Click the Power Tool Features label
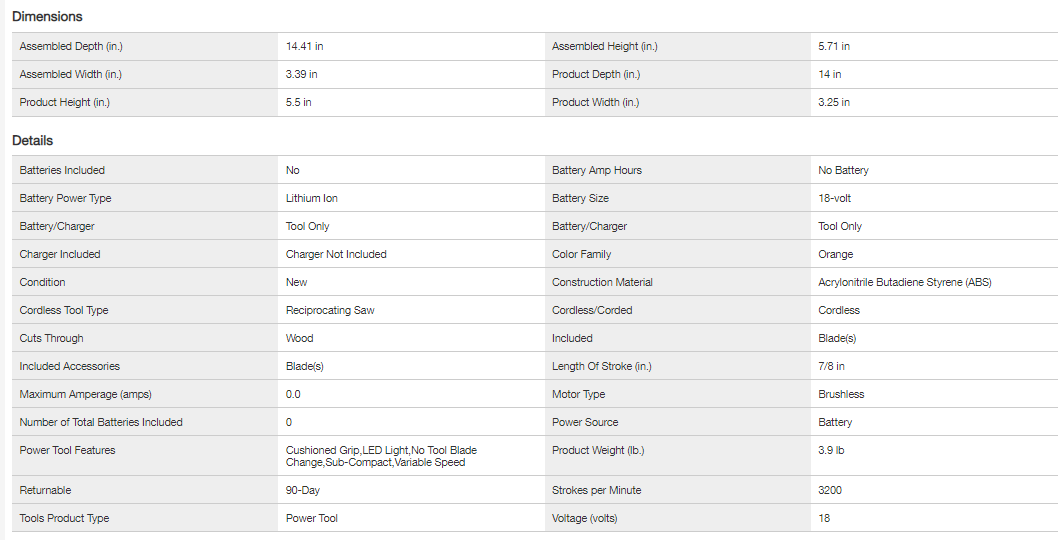This screenshot has height=540, width=1058. pyautogui.click(x=67, y=450)
